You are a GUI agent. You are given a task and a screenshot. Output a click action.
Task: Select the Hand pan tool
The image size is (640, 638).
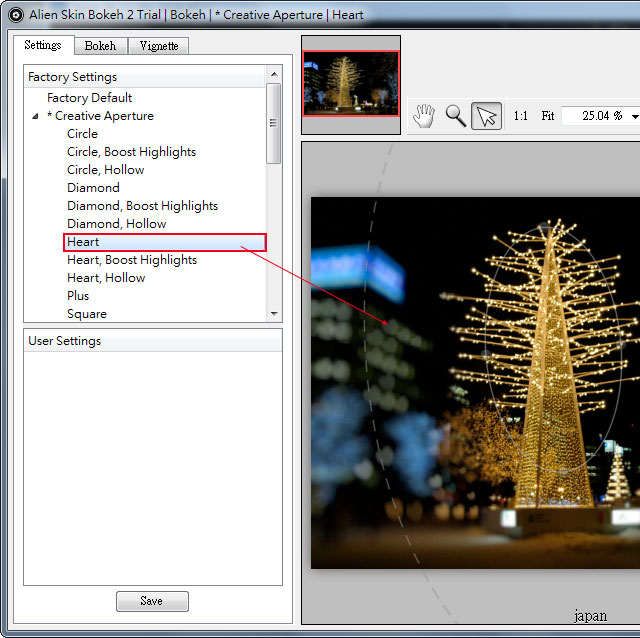[x=424, y=116]
